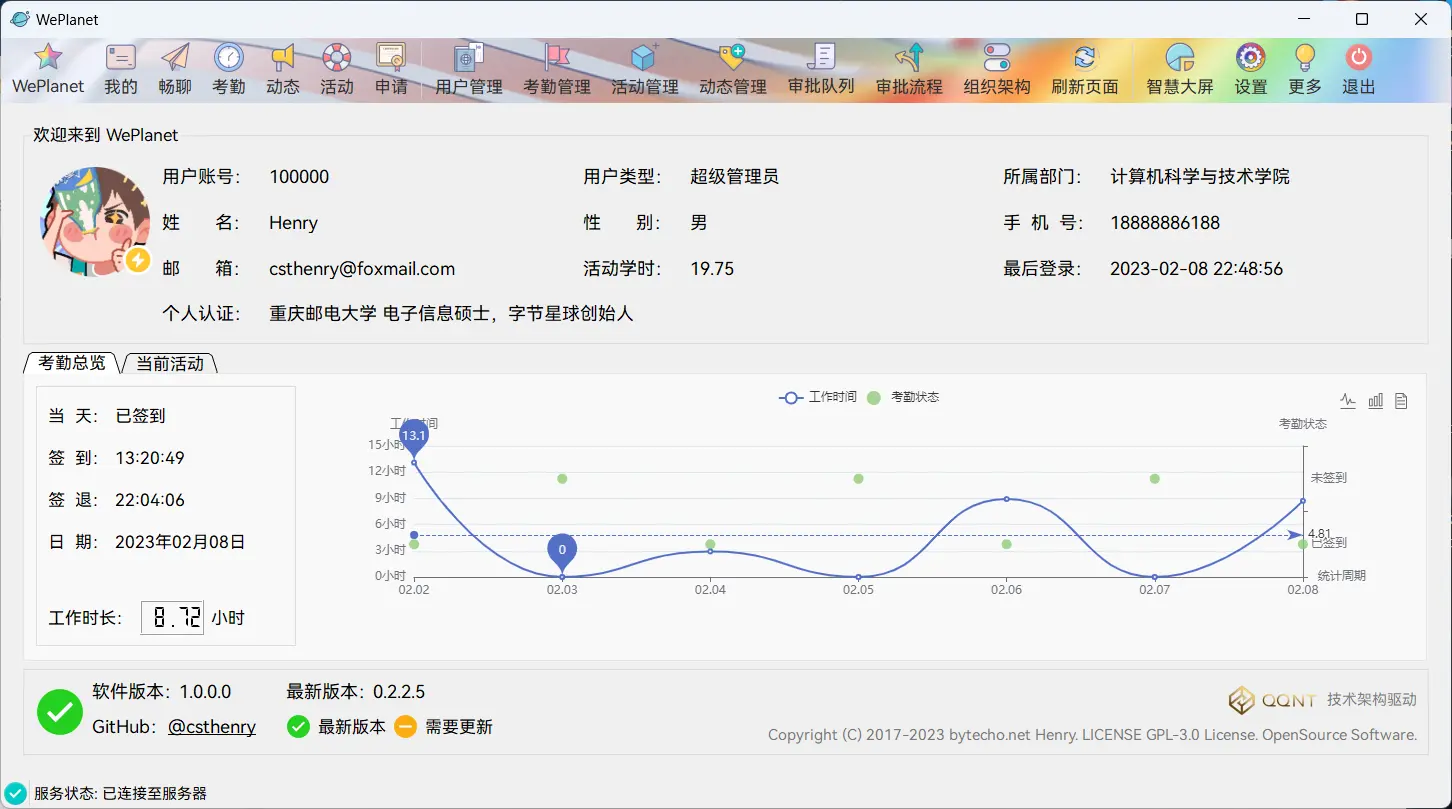
Task: Toggle 考勤状态 series in chart legend
Action: 902,397
